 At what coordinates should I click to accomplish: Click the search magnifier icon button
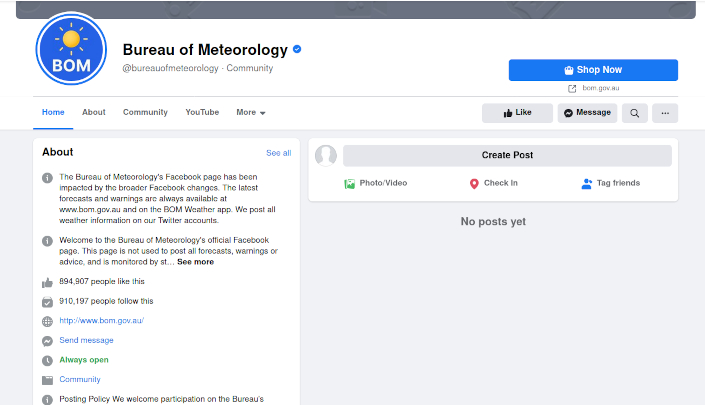tap(634, 113)
